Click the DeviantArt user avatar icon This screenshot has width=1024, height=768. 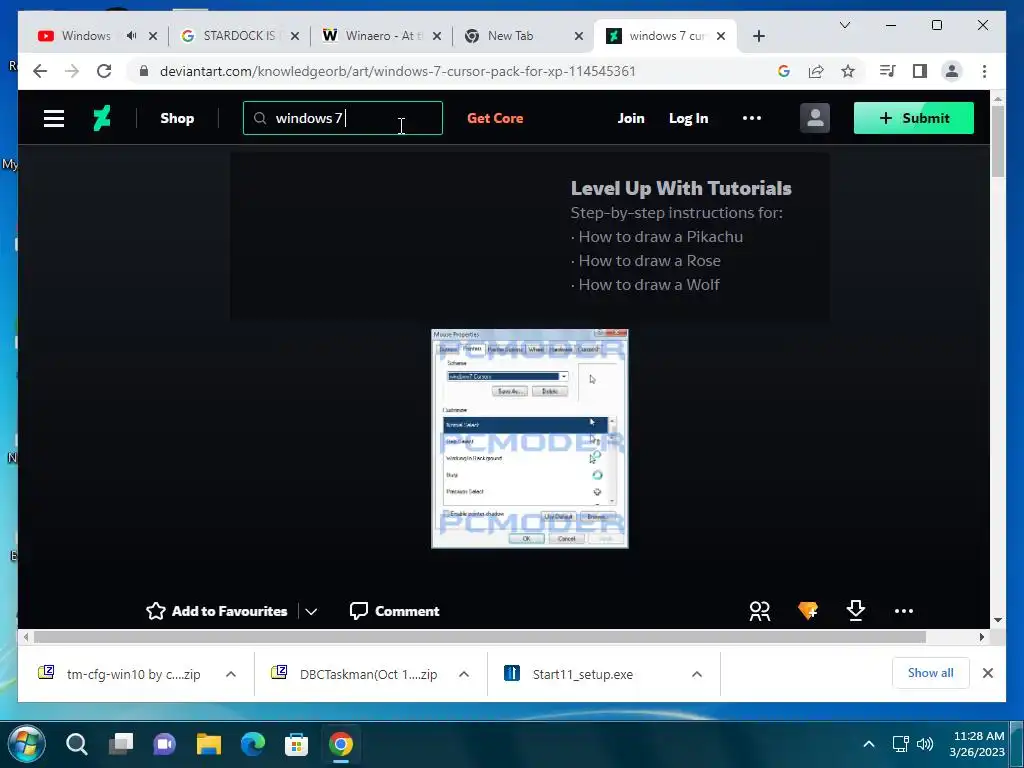pyautogui.click(x=814, y=118)
